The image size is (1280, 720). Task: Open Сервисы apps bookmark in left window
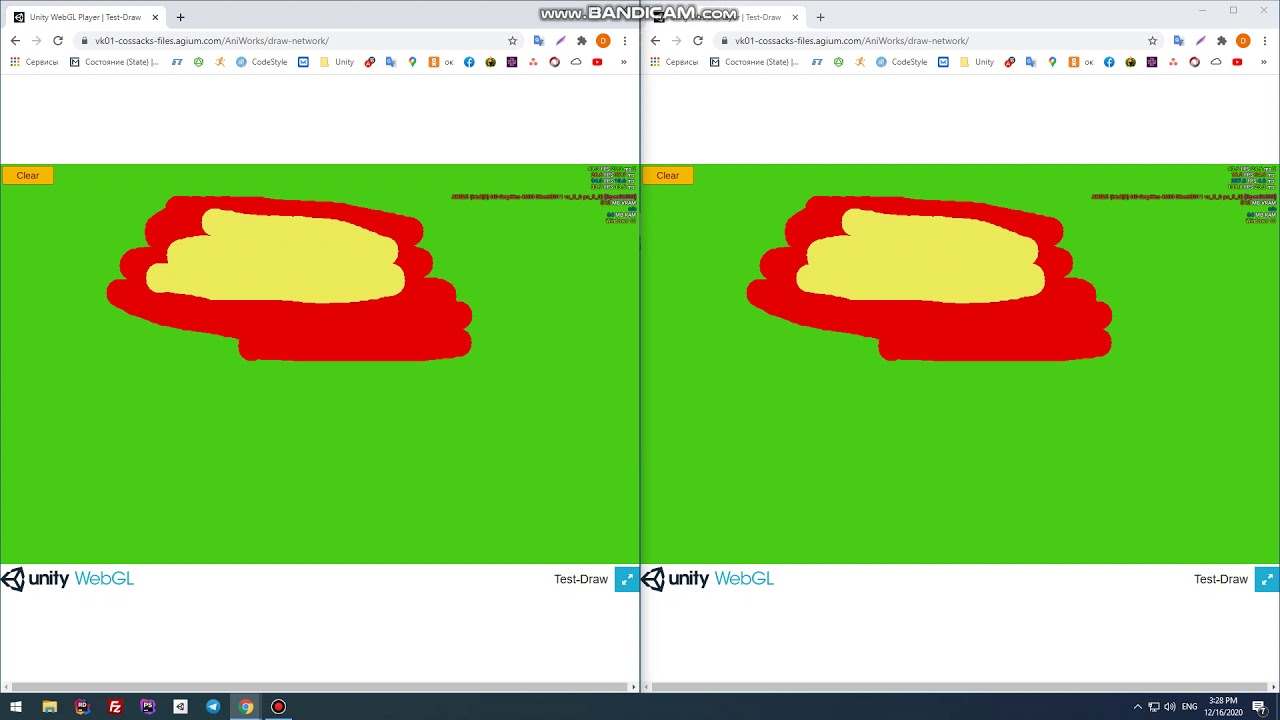(x=34, y=62)
